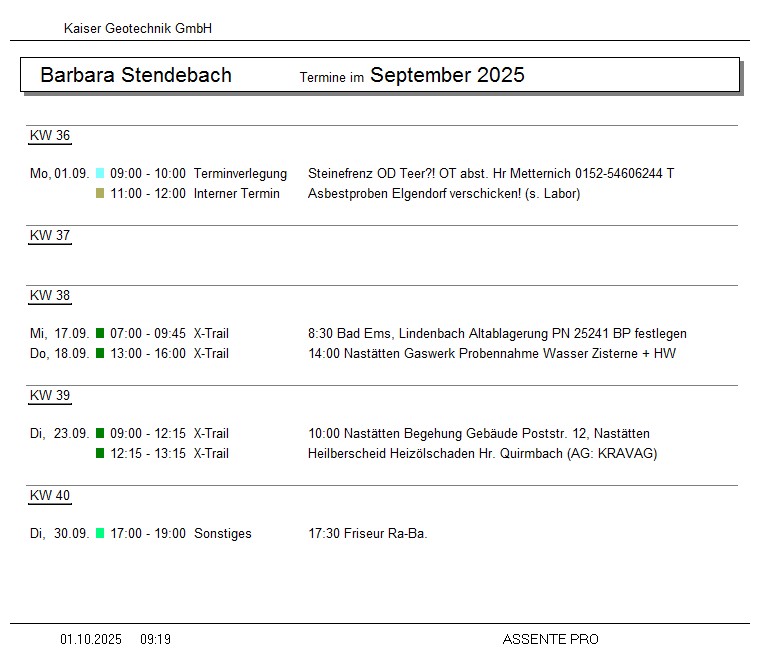
Task: Click the Barbara Stendebach name title
Action: pos(136,76)
